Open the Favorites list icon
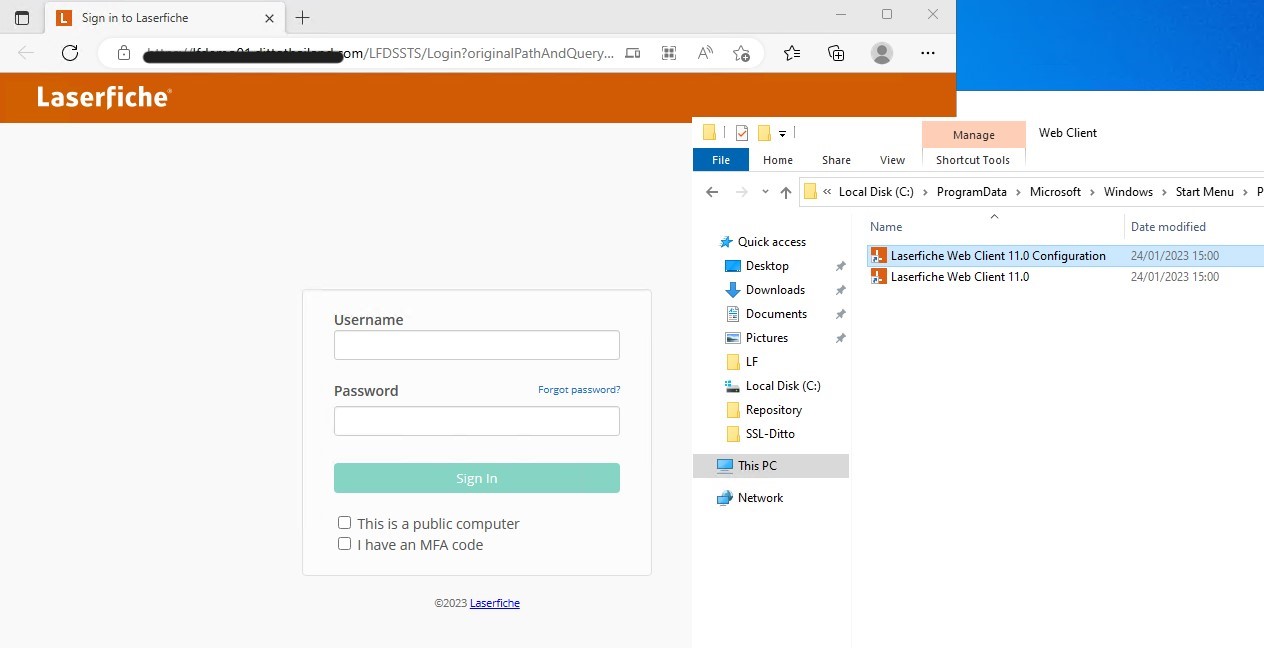1264x648 pixels. [792, 53]
